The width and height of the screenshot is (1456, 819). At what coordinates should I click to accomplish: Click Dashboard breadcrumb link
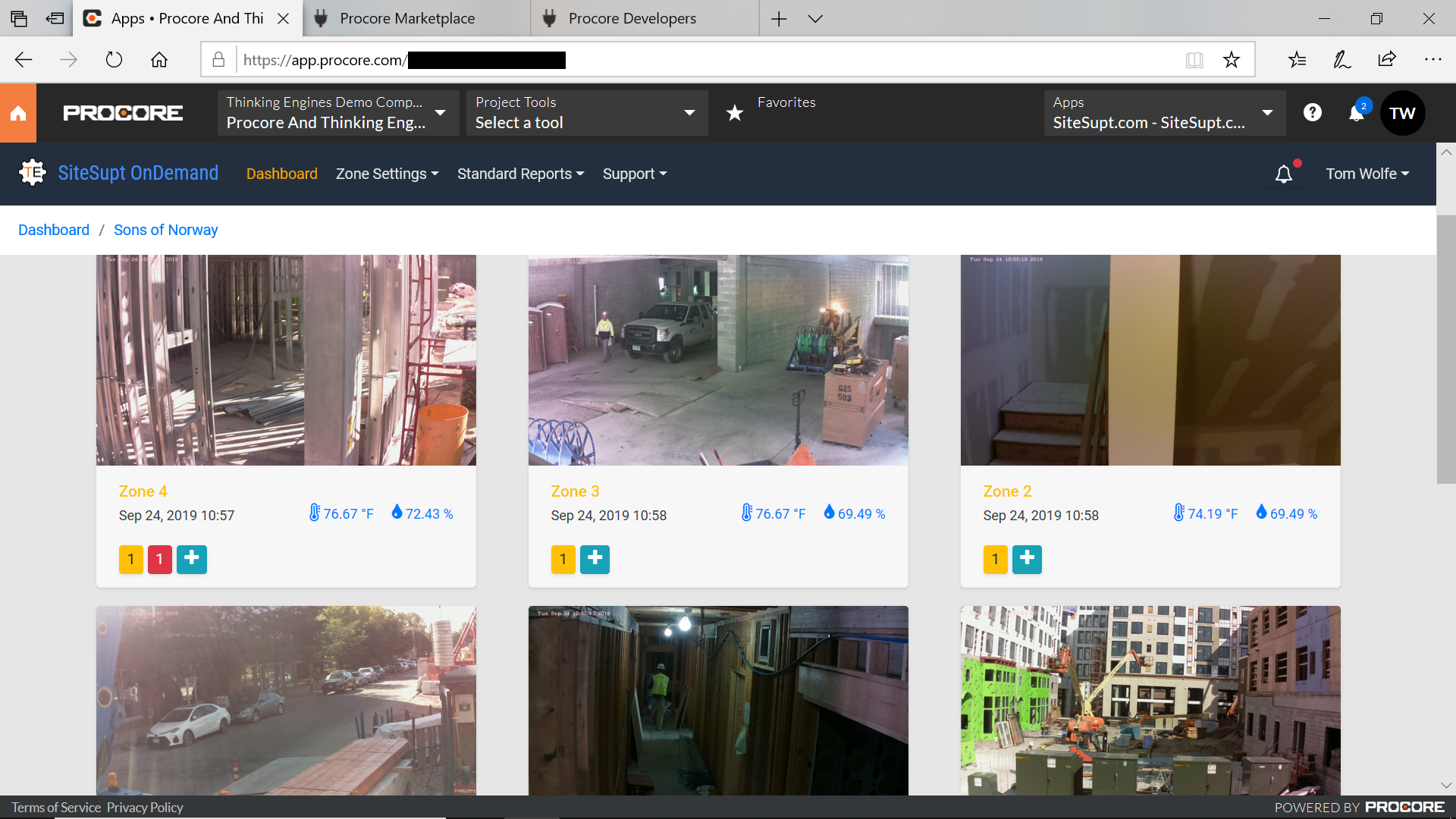pyautogui.click(x=54, y=230)
